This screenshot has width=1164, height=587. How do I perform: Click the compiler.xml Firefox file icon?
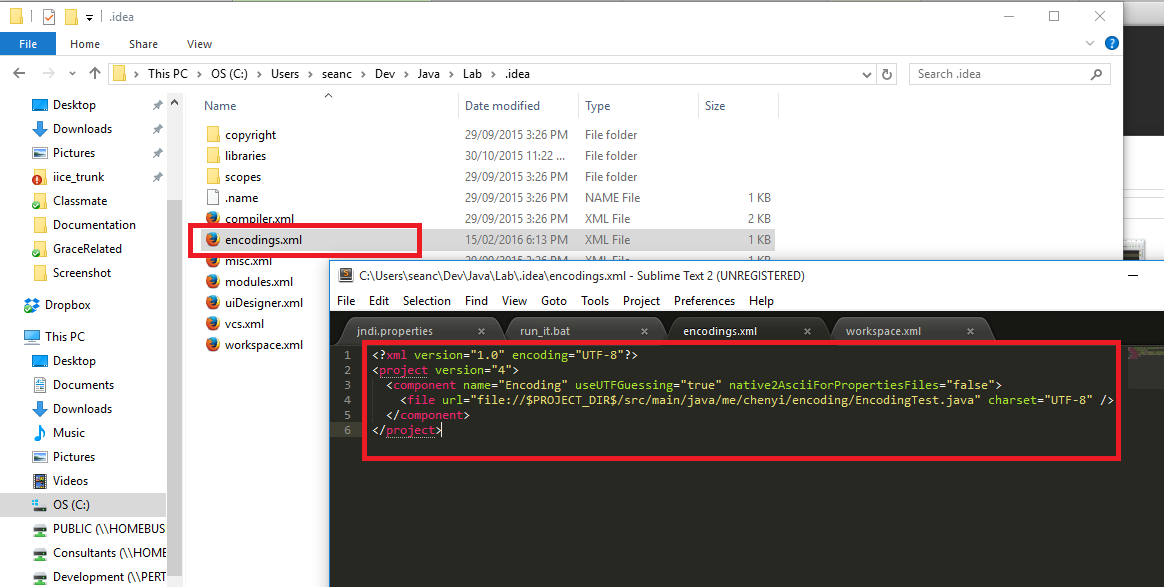tap(213, 218)
